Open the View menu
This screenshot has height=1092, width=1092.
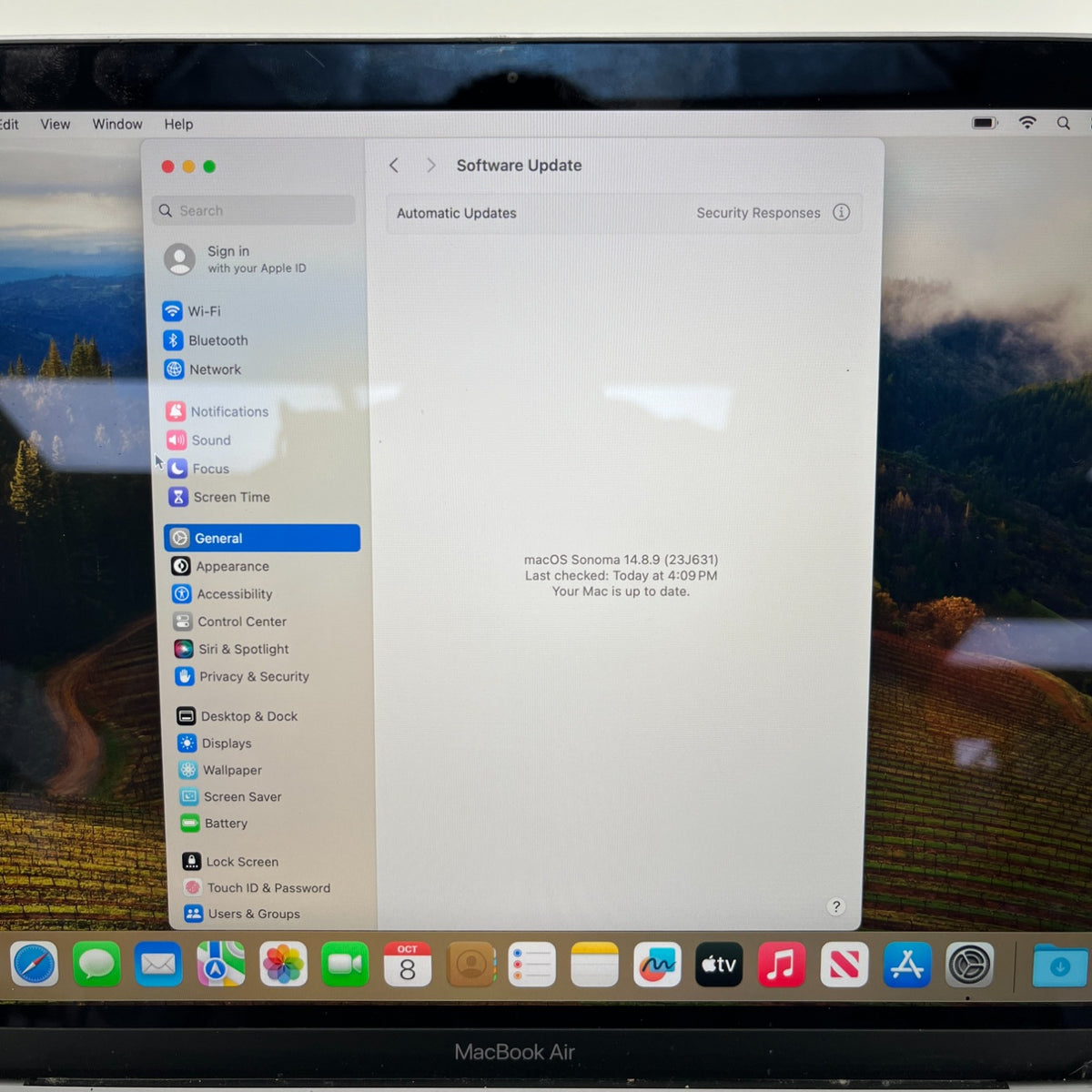pyautogui.click(x=56, y=124)
